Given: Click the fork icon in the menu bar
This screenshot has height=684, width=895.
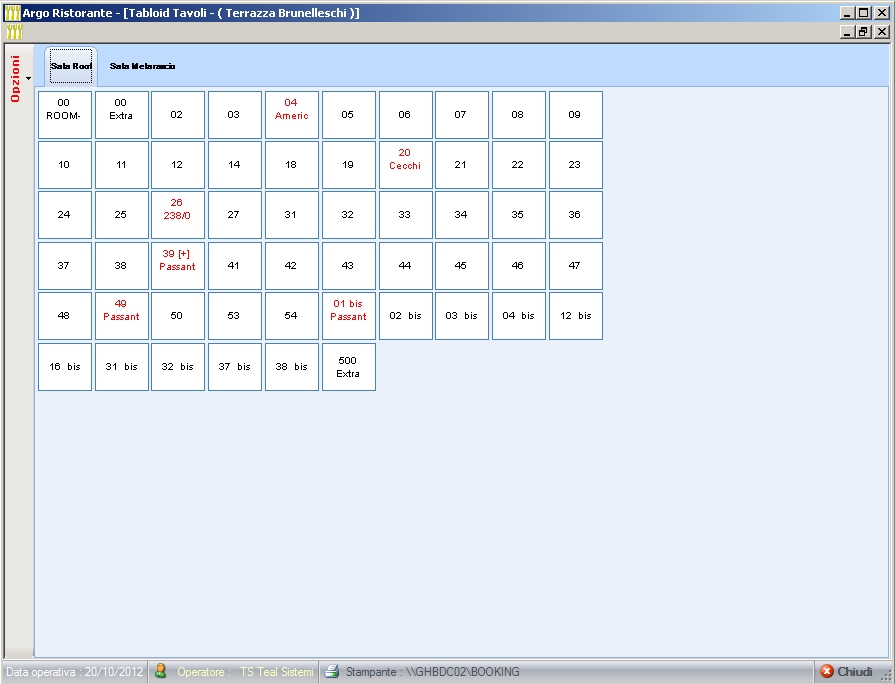Looking at the screenshot, I should tap(14, 31).
